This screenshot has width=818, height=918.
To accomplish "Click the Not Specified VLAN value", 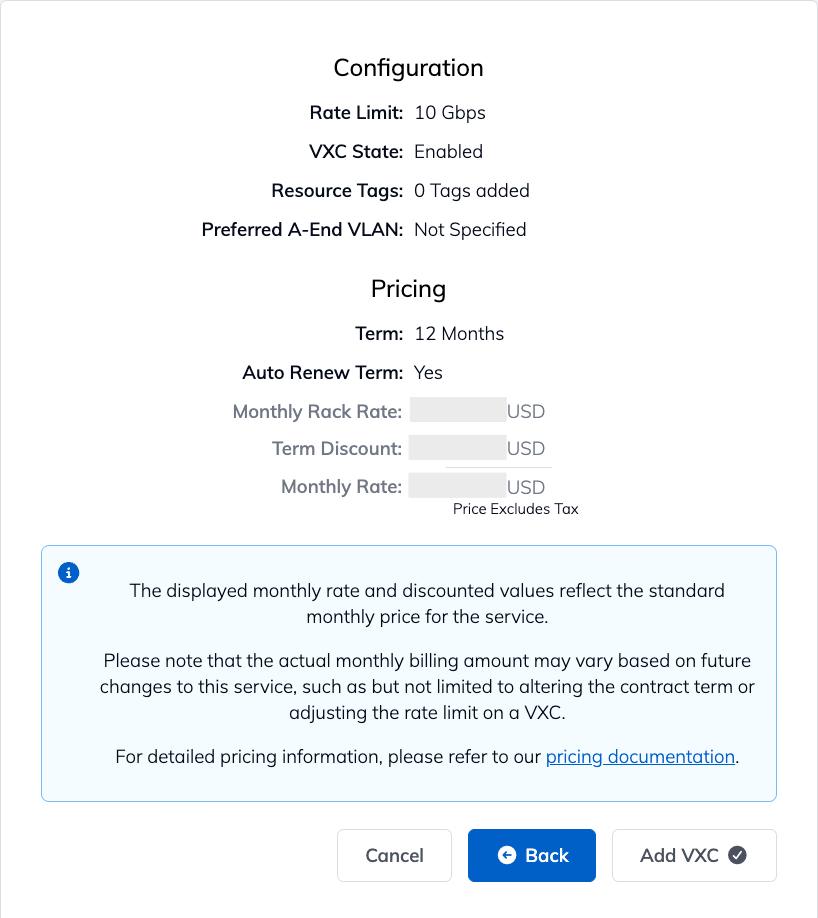I will tap(470, 230).
